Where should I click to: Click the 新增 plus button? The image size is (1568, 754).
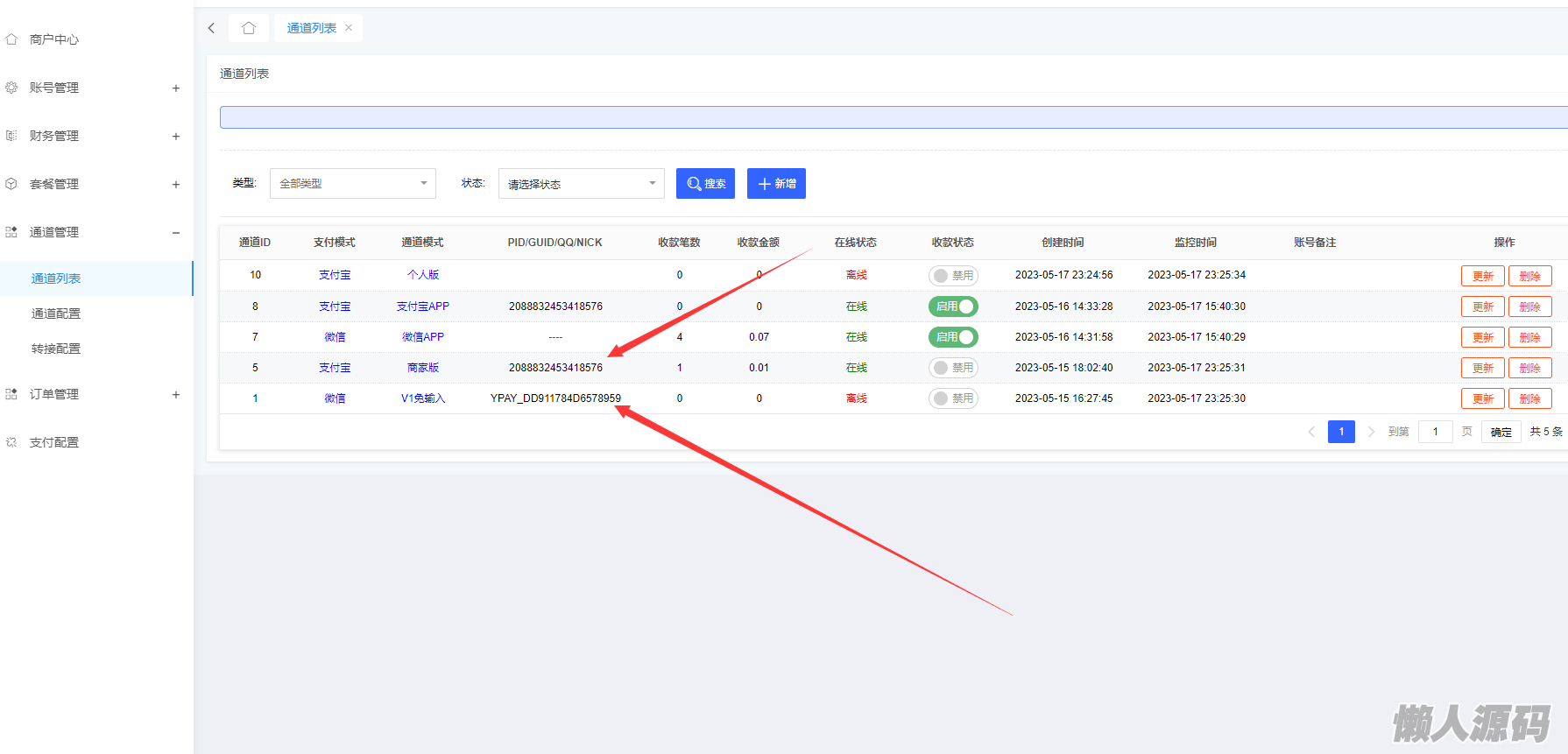776,184
